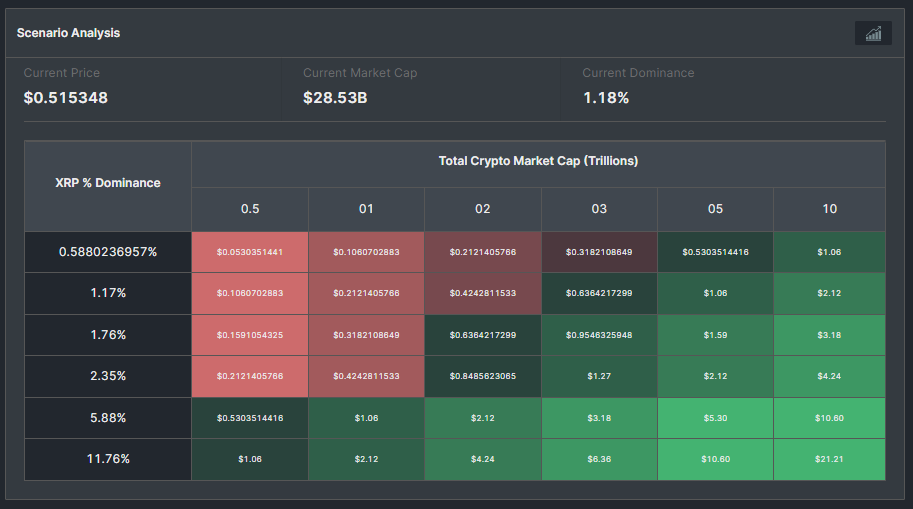This screenshot has width=913, height=509.
Task: Select the 03 trillion column header
Action: (x=599, y=209)
